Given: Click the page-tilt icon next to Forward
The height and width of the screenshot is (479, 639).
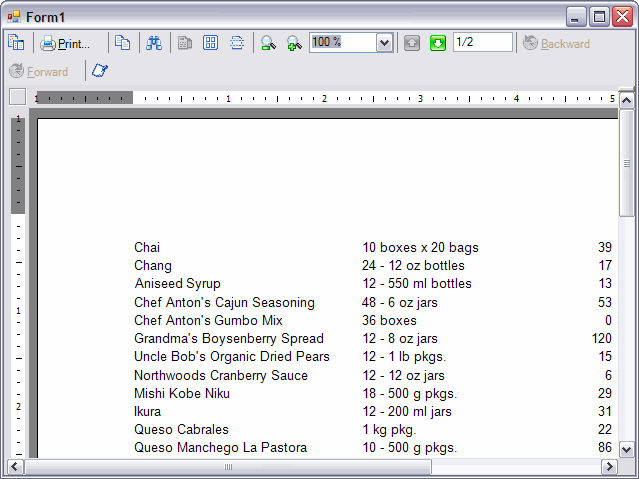Looking at the screenshot, I should coord(100,71).
